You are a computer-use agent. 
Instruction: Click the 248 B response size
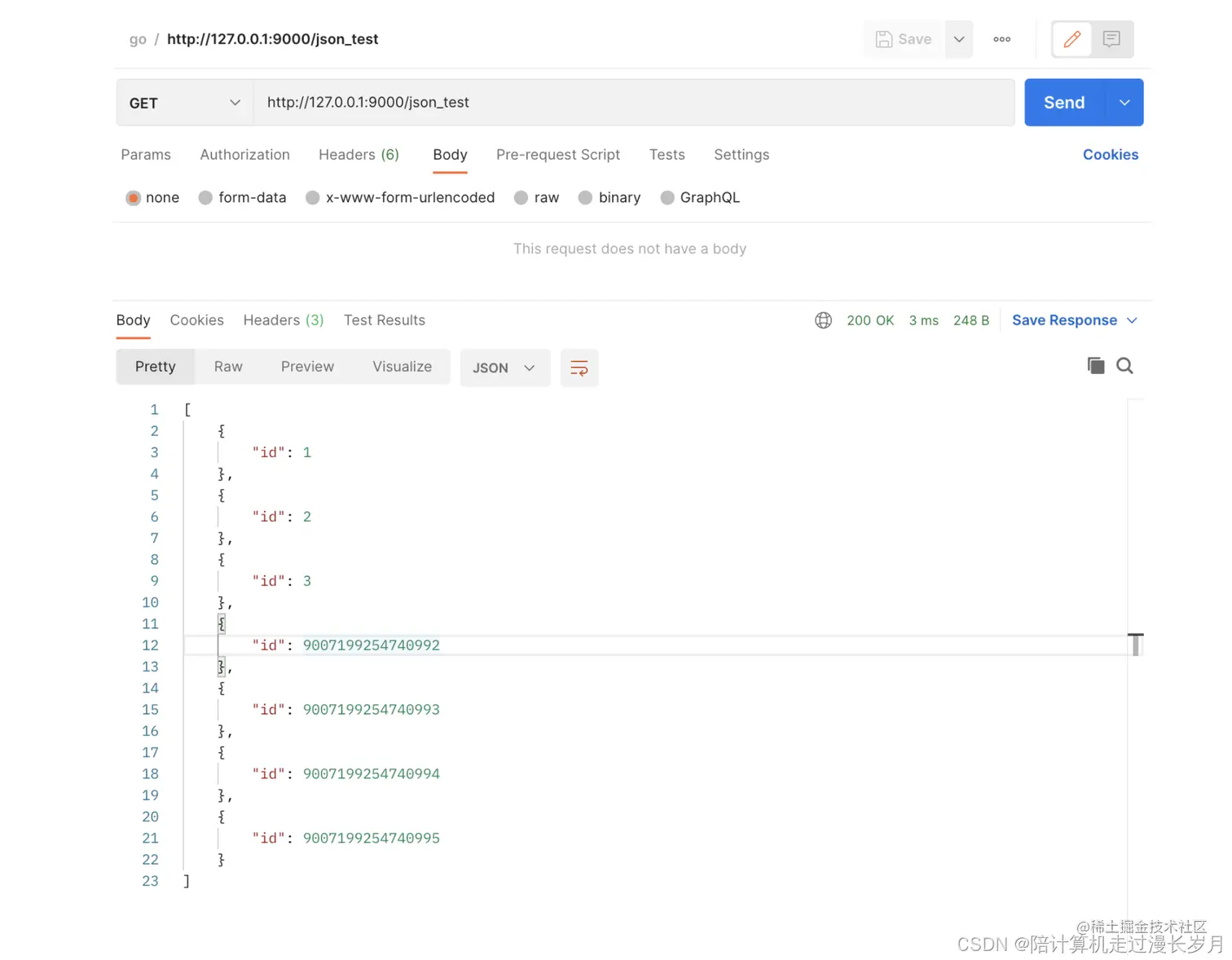[971, 321]
